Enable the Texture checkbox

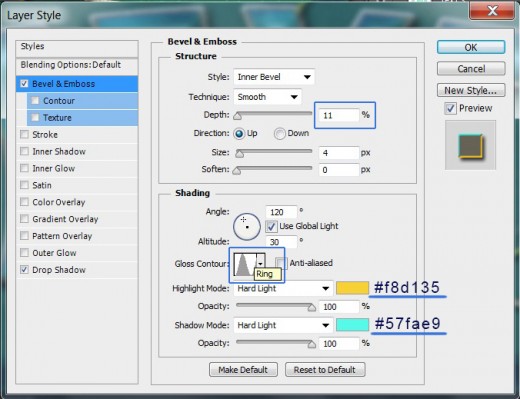coord(35,117)
